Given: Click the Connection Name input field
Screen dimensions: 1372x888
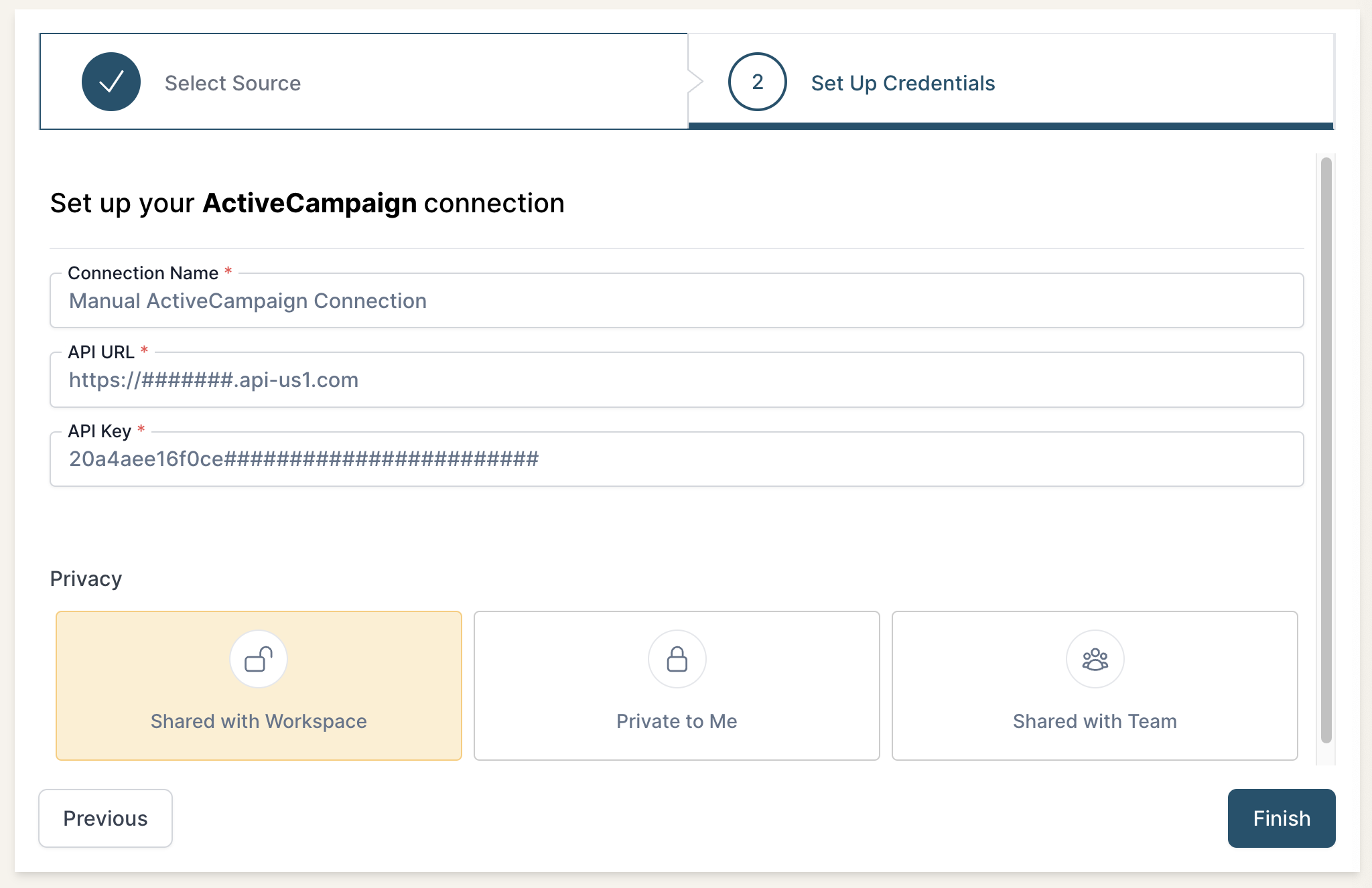Looking at the screenshot, I should [677, 301].
